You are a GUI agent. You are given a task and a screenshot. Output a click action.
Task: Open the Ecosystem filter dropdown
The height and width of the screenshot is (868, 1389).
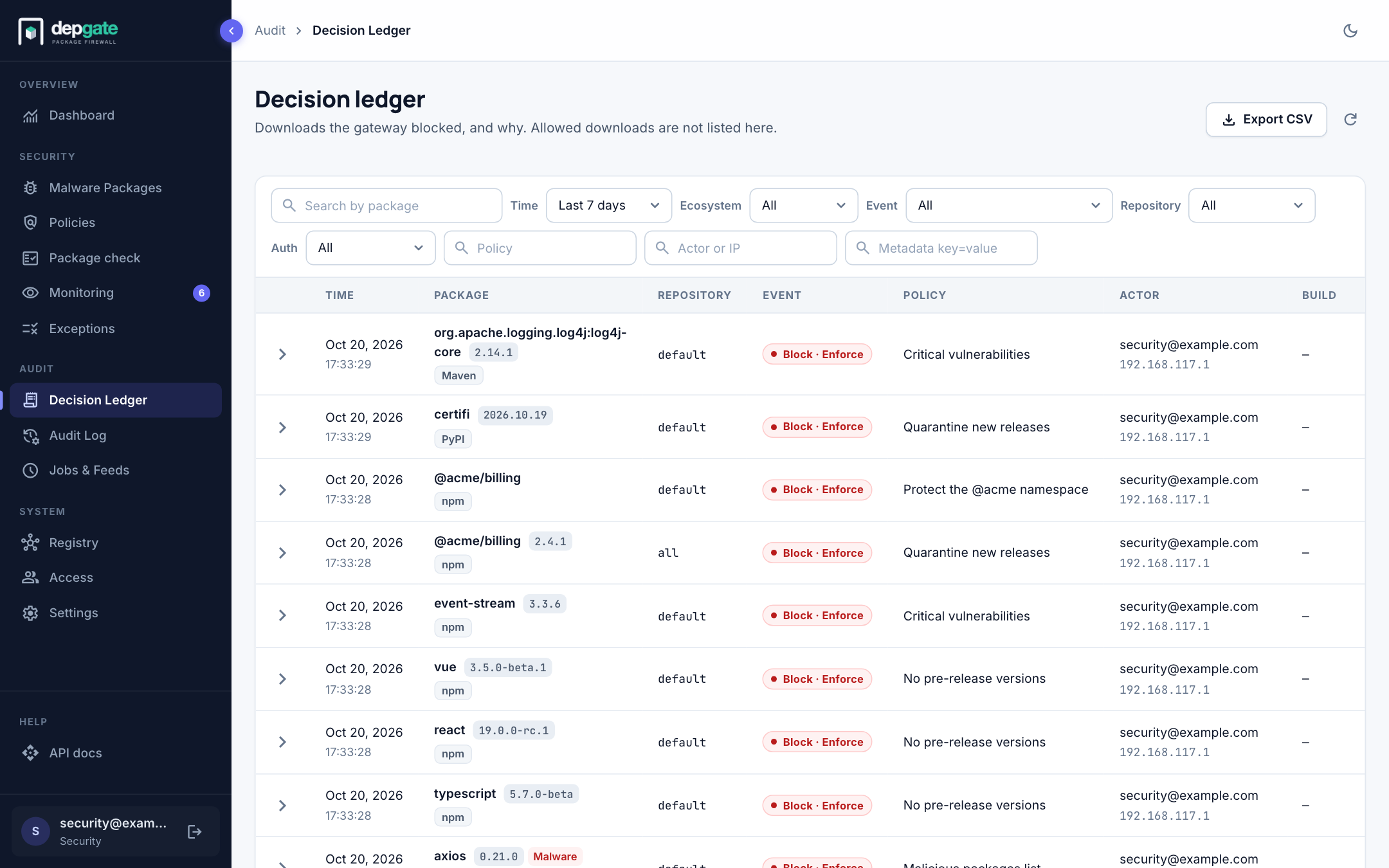click(x=804, y=205)
